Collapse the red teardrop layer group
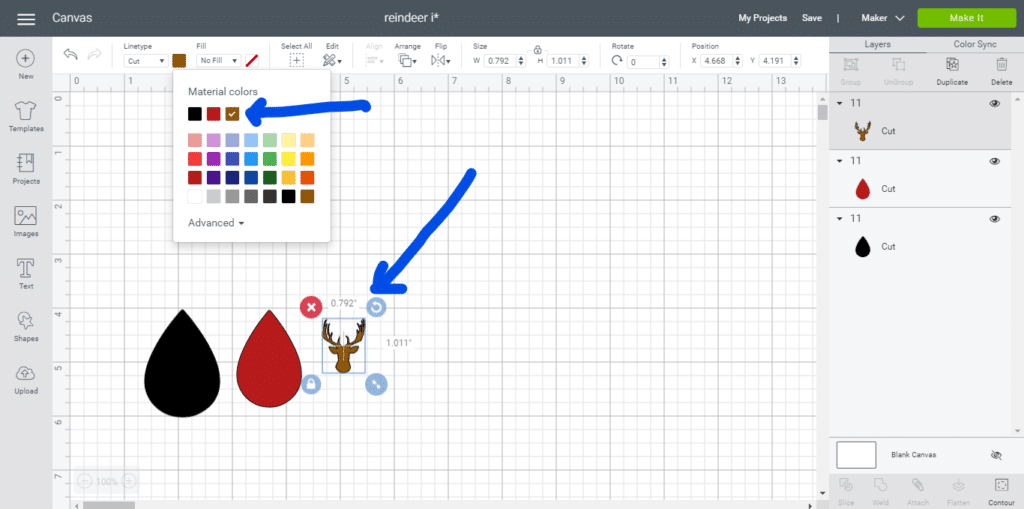The height and width of the screenshot is (509, 1024). coord(839,161)
